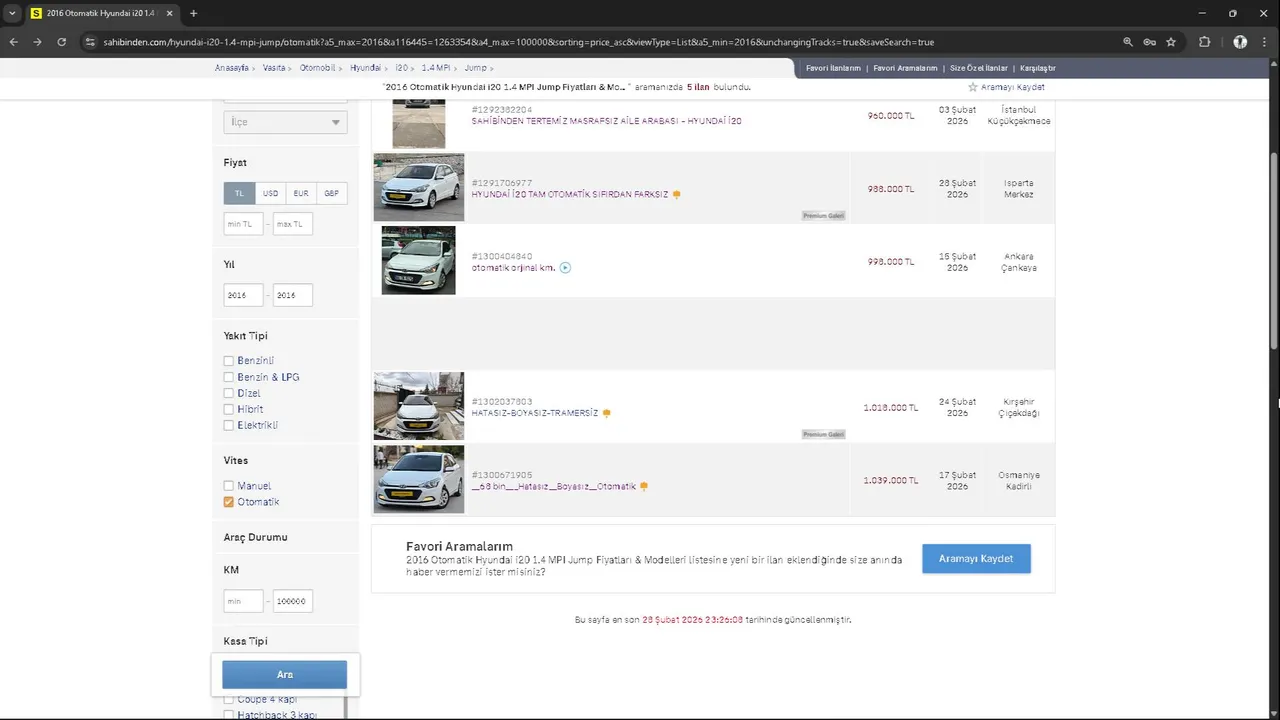Select GBP currency tab

pos(332,193)
